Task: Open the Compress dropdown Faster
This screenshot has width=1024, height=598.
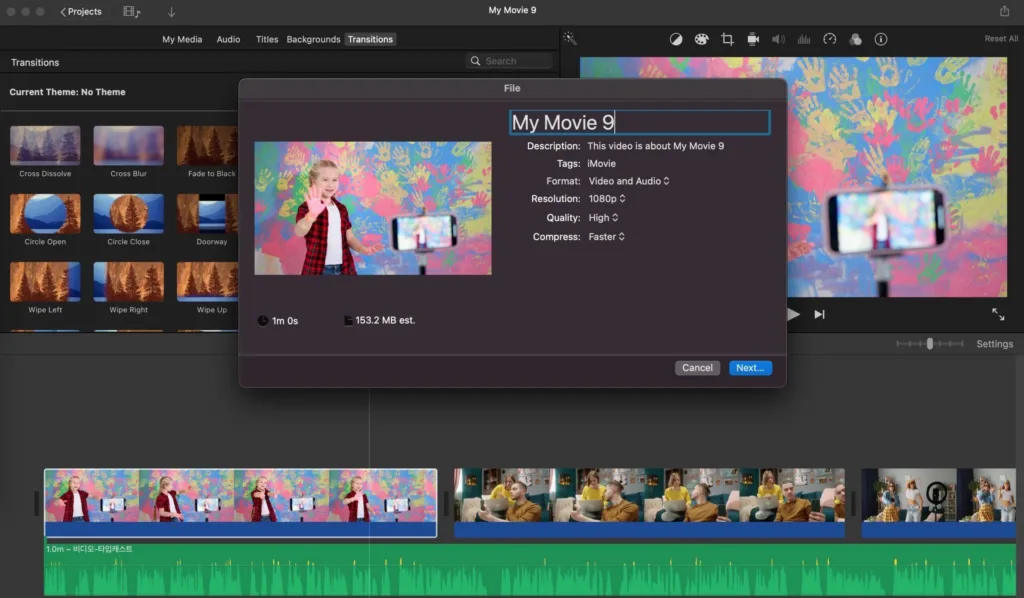Action: (606, 236)
